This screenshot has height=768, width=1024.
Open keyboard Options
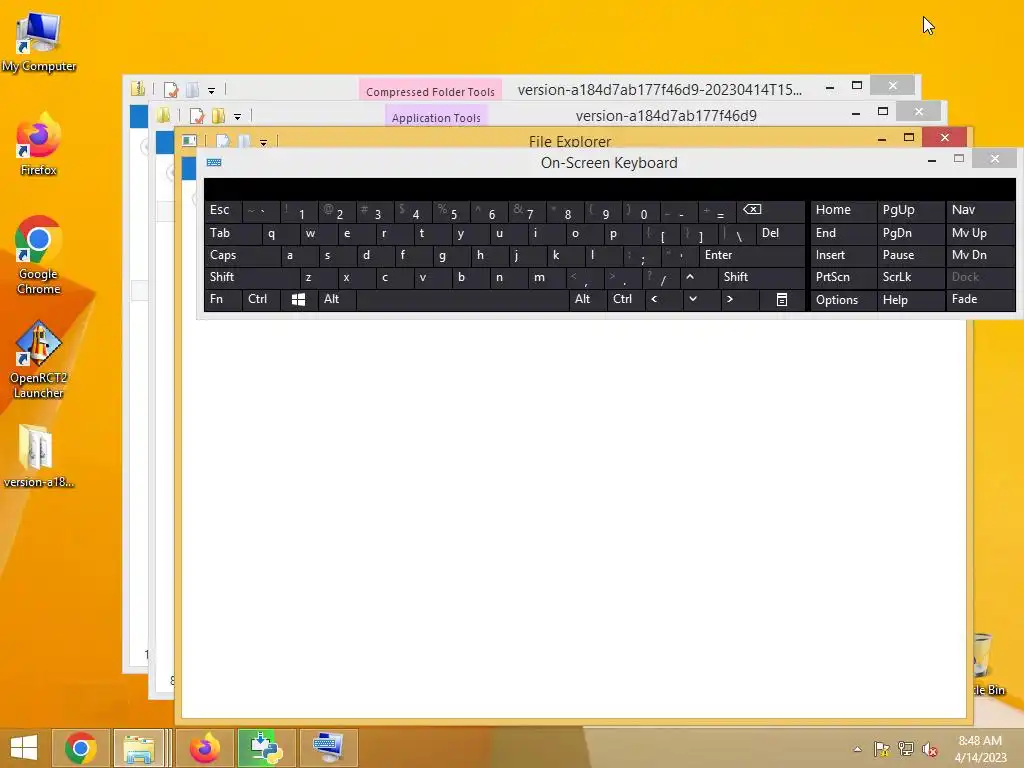[x=843, y=300]
